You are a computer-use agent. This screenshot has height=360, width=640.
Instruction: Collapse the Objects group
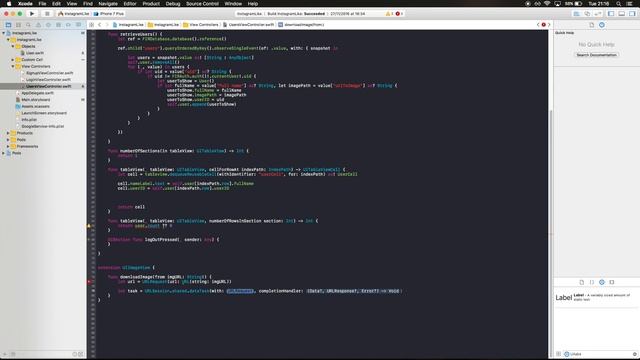tap(13, 46)
